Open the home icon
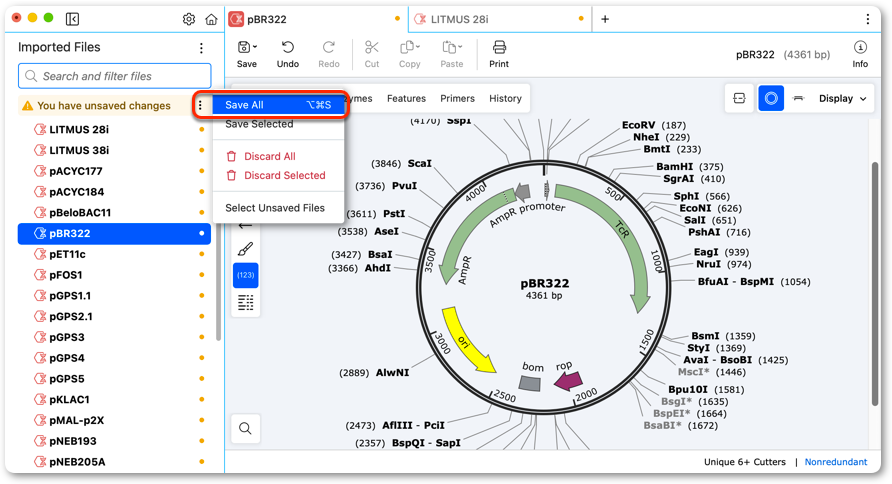Screen dimensions: 892x484 click(211, 19)
